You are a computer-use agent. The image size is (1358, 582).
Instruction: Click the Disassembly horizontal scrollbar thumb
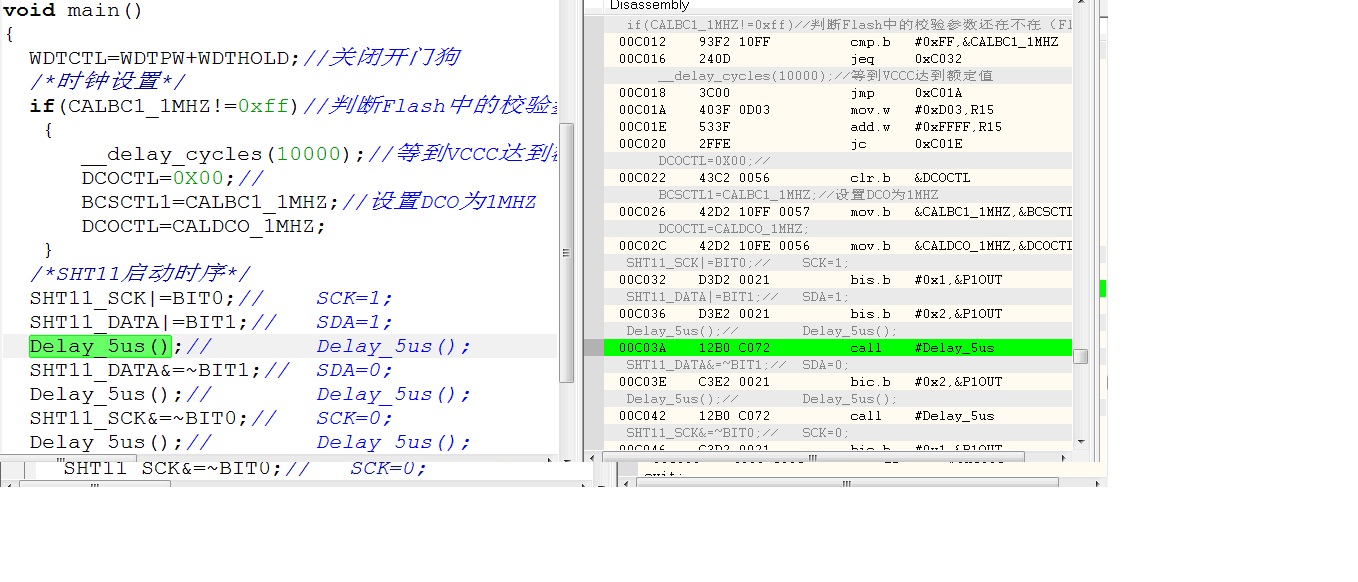pos(813,457)
